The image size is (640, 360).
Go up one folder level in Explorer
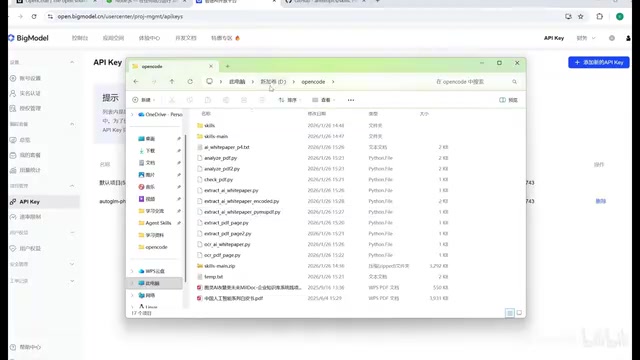click(x=172, y=82)
